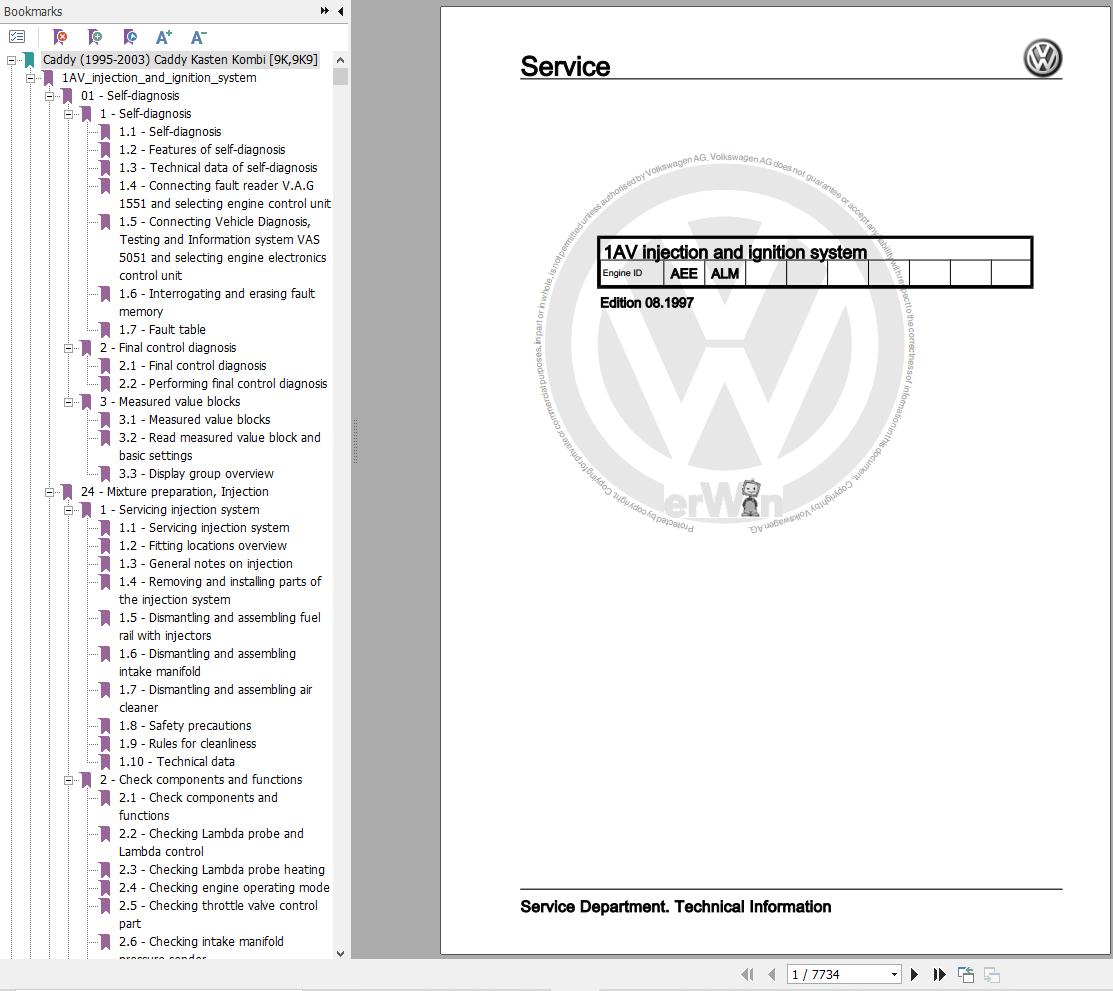Viewport: 1113px width, 991px height.
Task: Click the AEE engine ID cell
Action: (684, 273)
